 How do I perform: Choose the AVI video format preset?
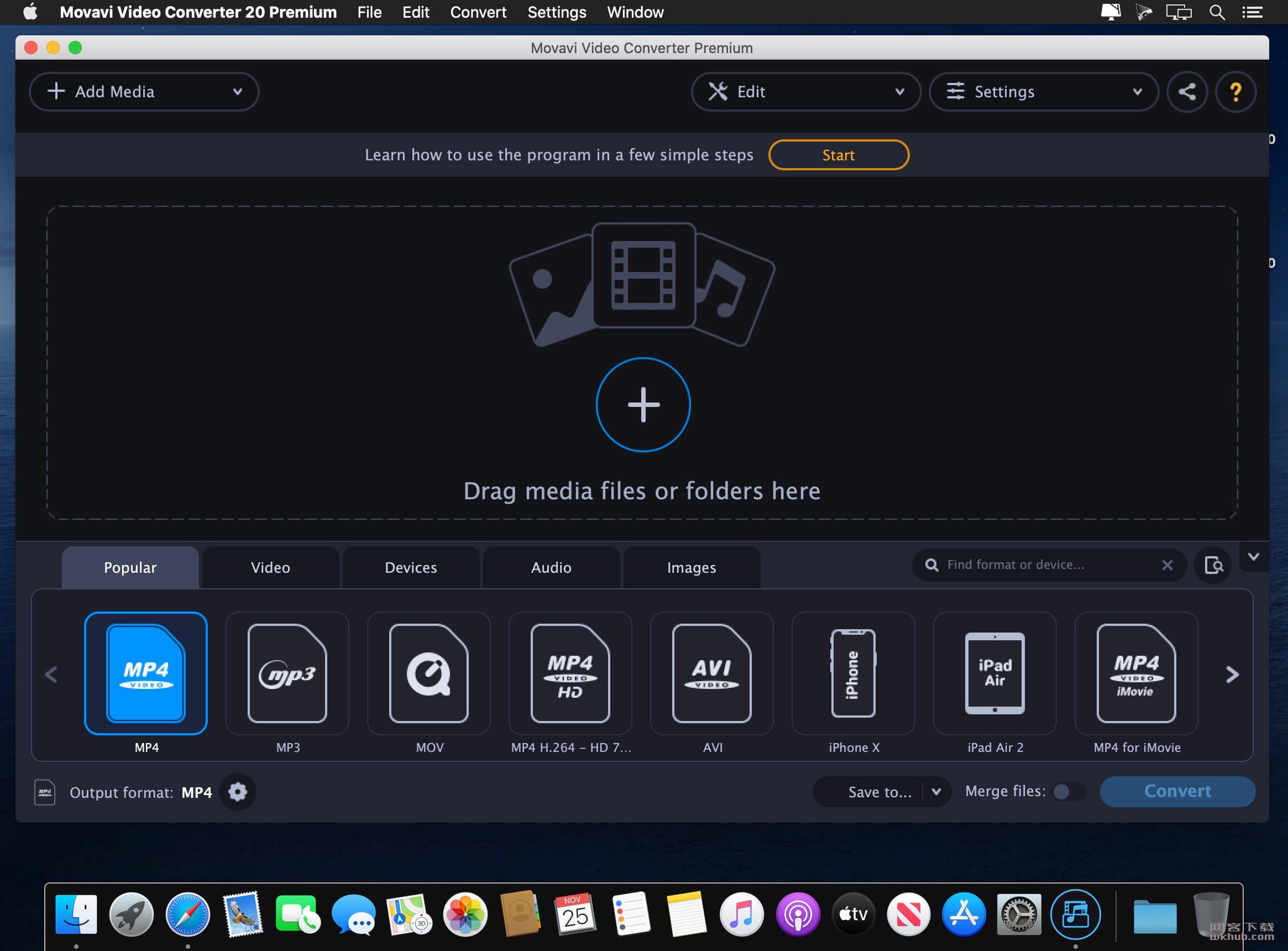point(712,673)
